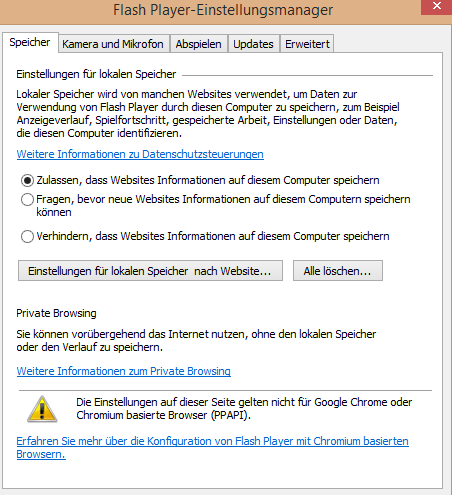Open the Erweitert tab
Screen dimensions: 452x495
[307, 44]
